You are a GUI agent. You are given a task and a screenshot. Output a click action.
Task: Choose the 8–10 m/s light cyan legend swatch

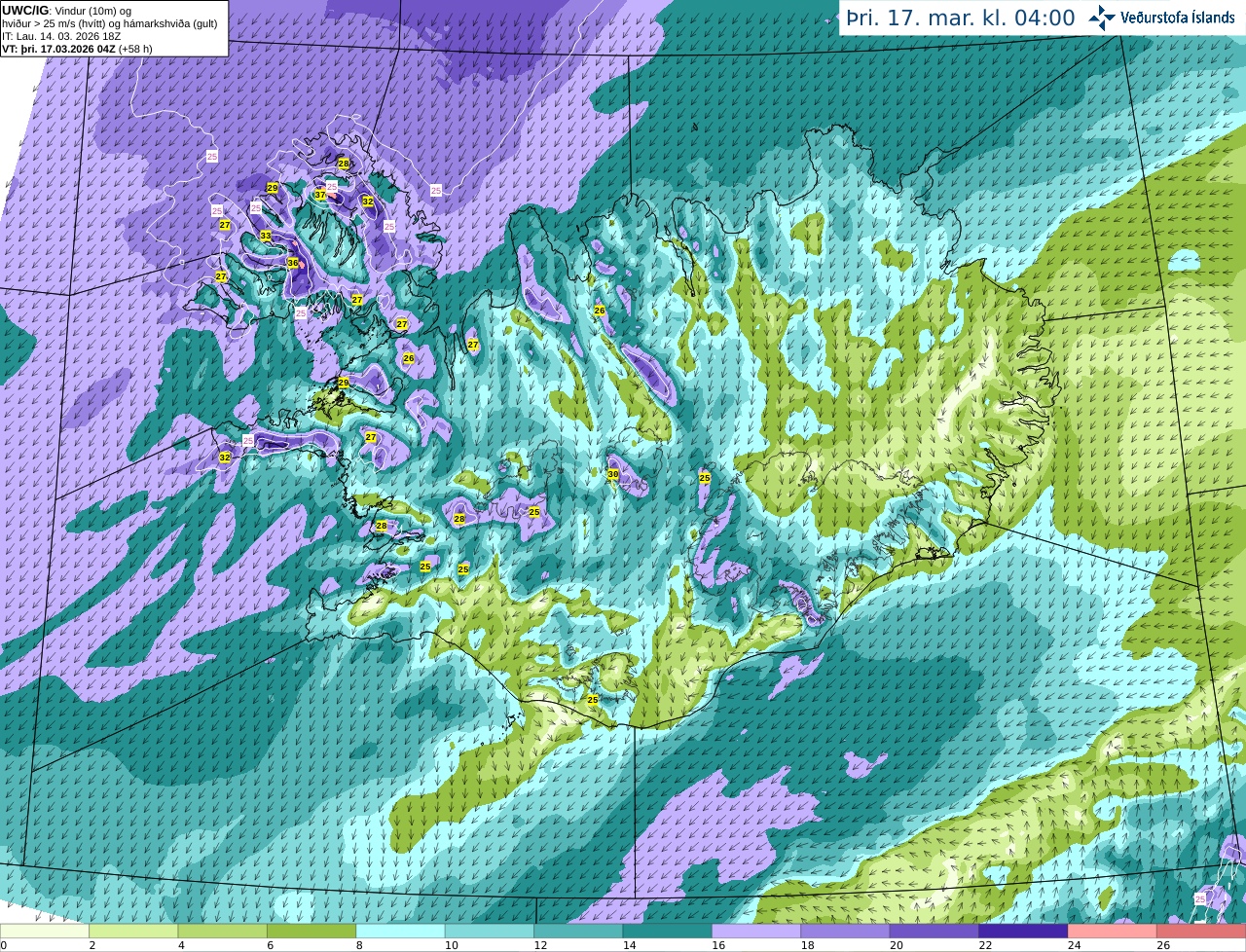(401, 932)
